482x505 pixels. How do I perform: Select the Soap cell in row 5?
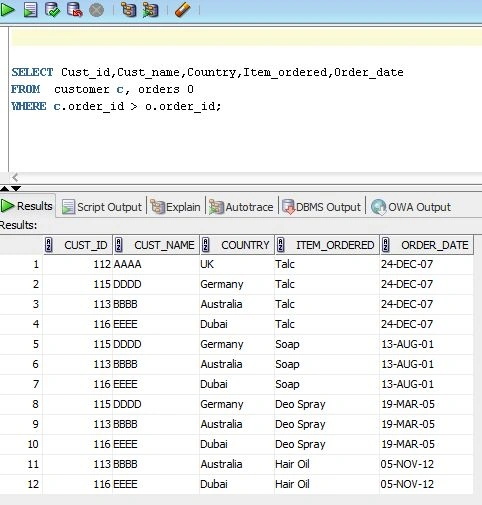(x=327, y=344)
